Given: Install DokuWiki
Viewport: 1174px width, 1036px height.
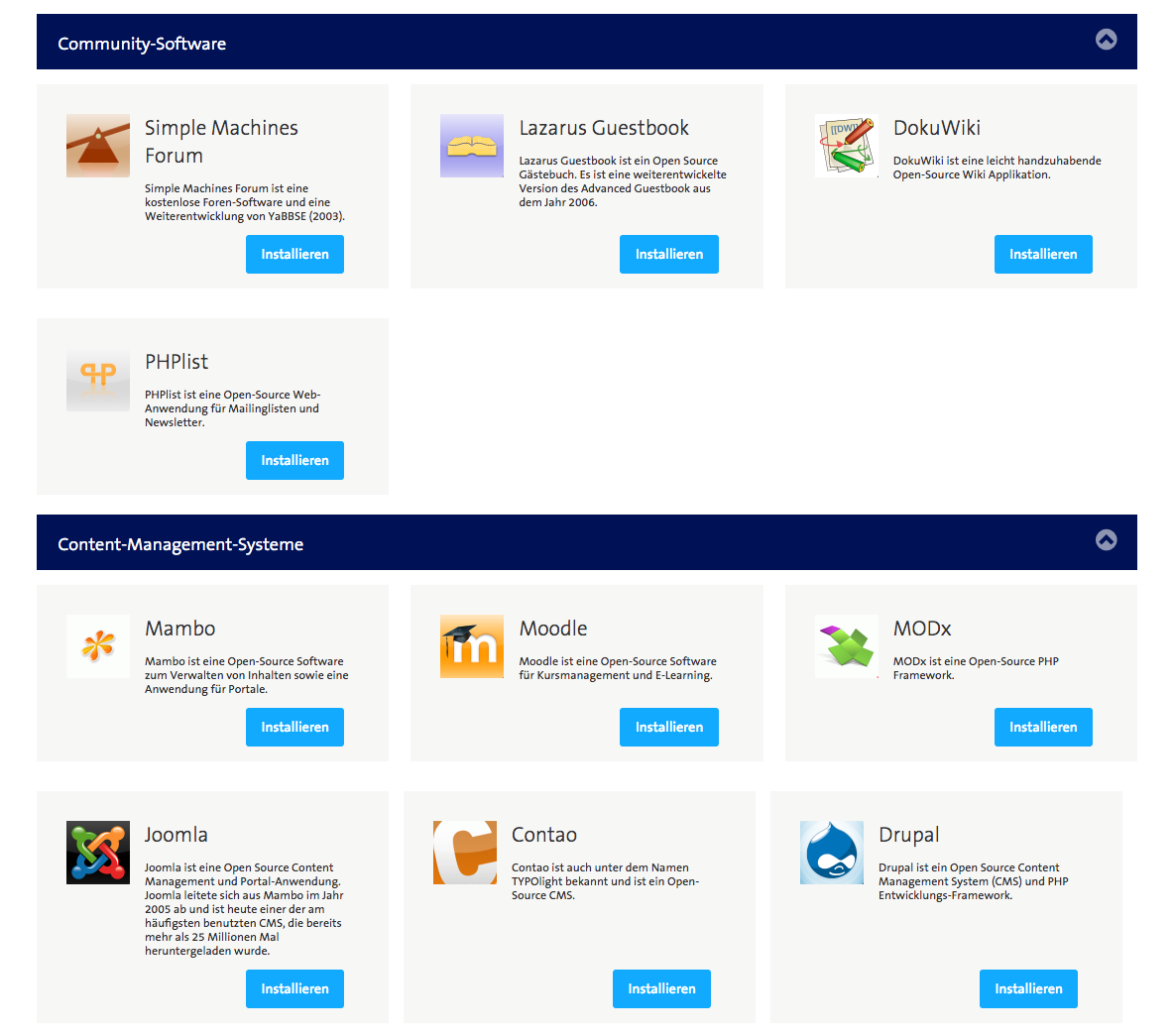Looking at the screenshot, I should pos(1043,255).
